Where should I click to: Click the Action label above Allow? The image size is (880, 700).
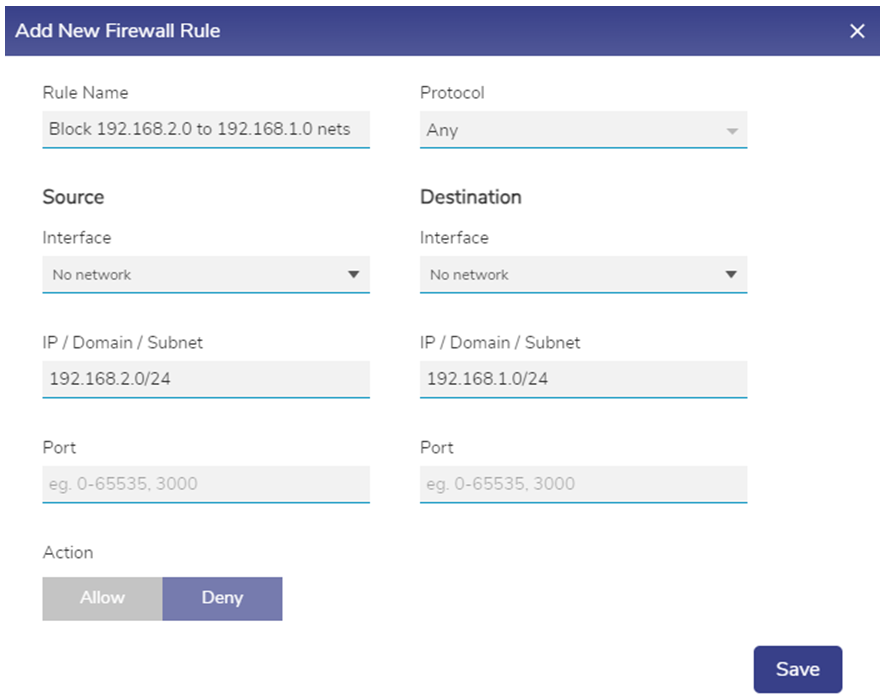68,552
